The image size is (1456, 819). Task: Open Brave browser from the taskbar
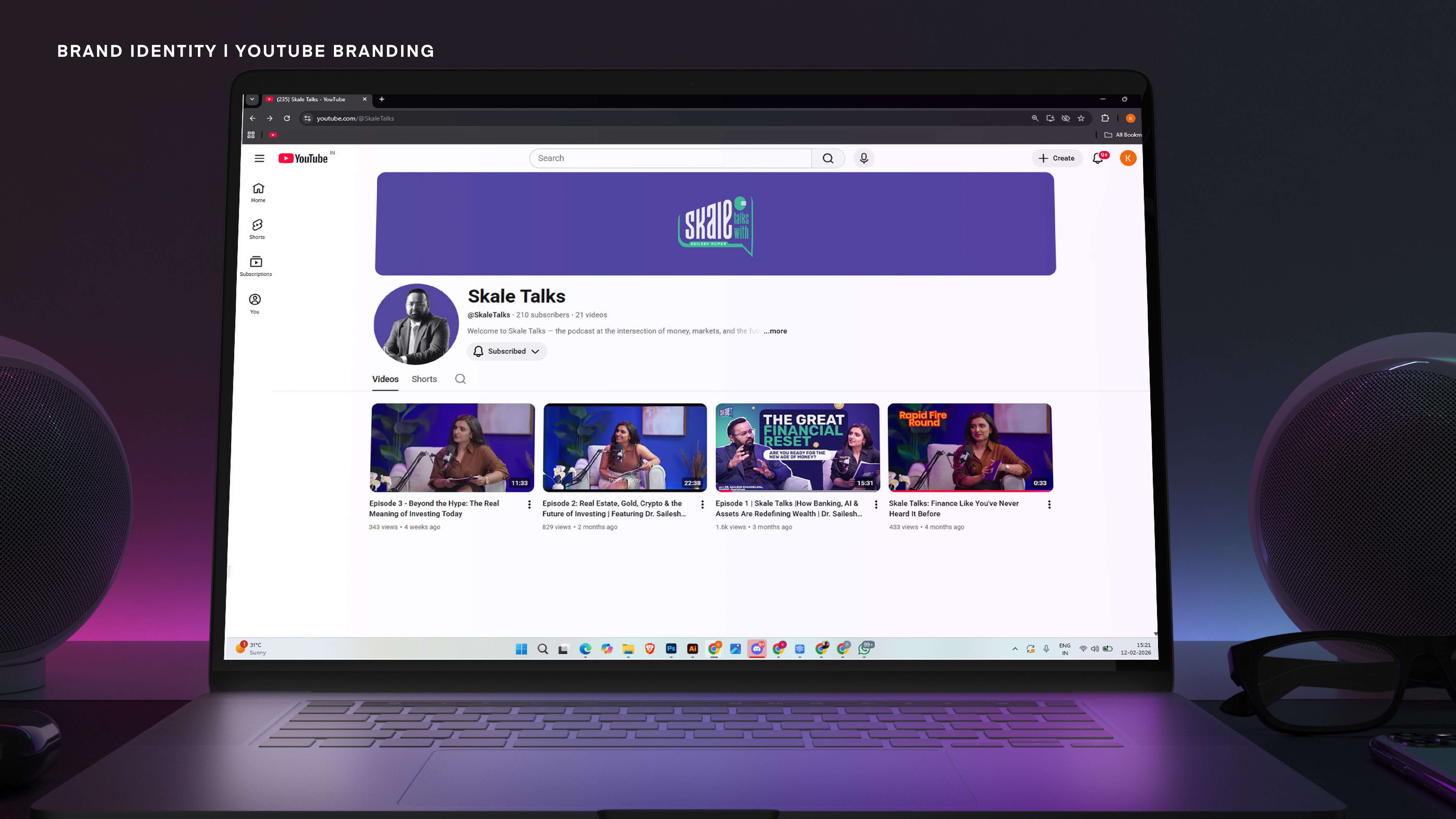pyautogui.click(x=650, y=649)
